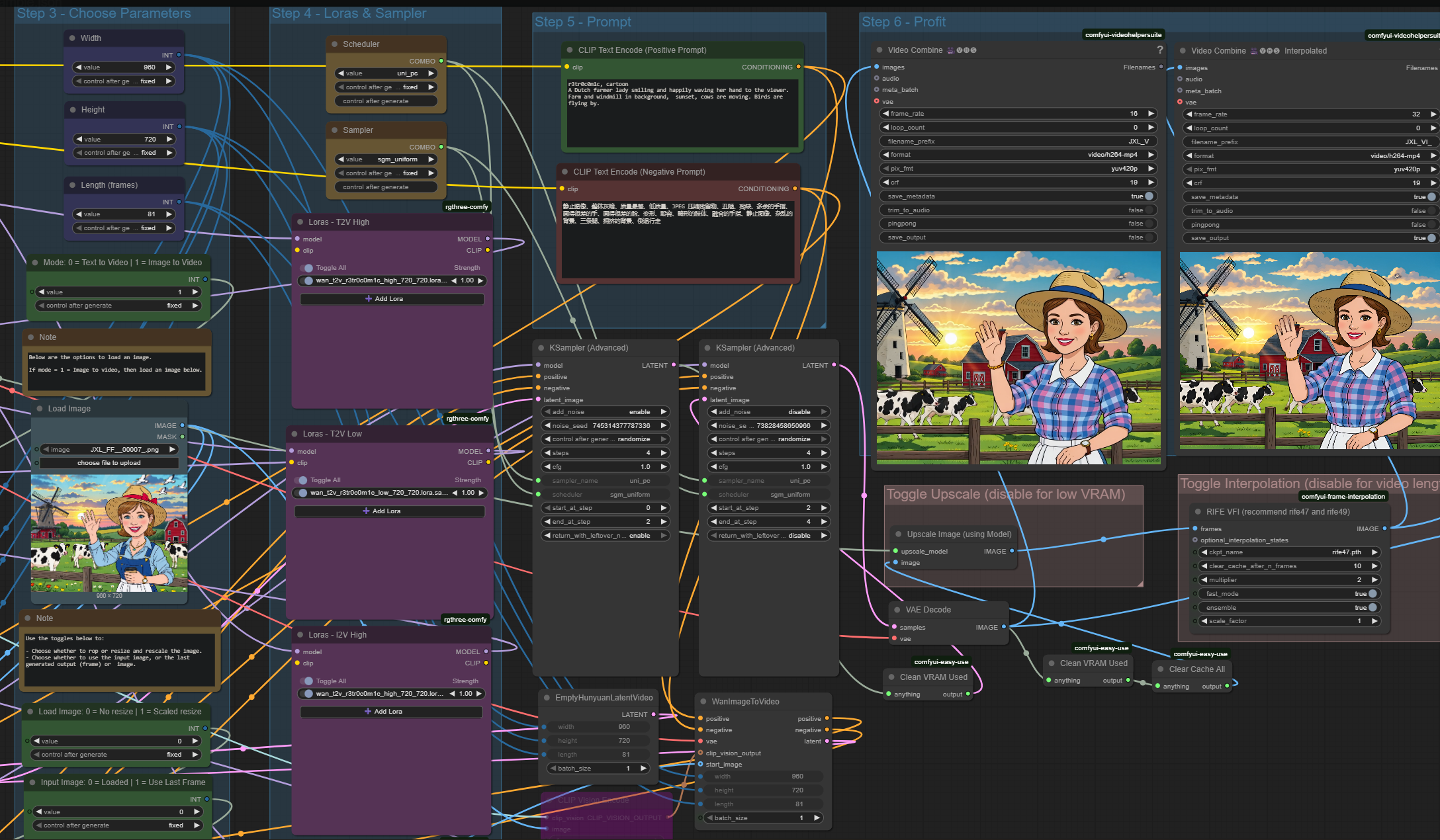Click the Load Image farmer preview thumbnail

coord(109,533)
